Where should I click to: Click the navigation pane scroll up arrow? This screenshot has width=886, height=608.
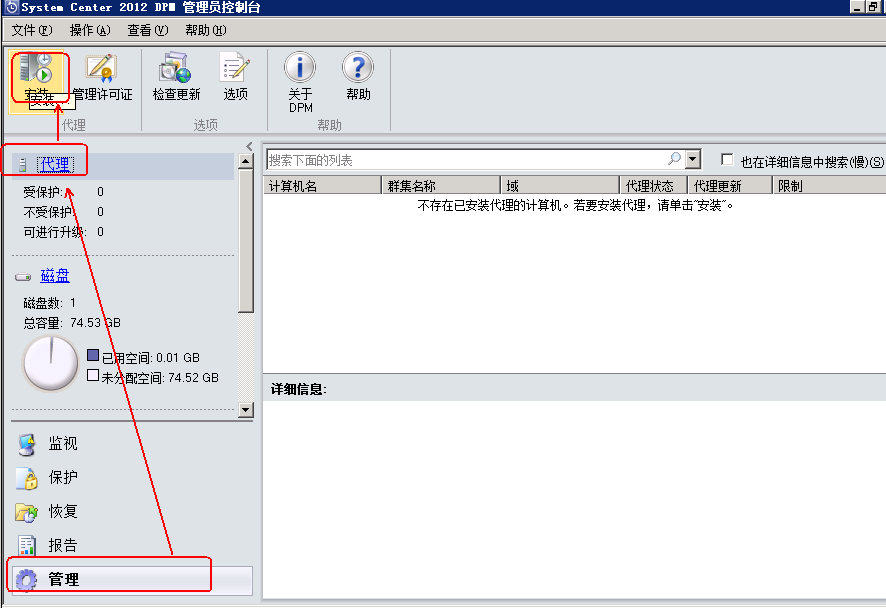tap(246, 162)
